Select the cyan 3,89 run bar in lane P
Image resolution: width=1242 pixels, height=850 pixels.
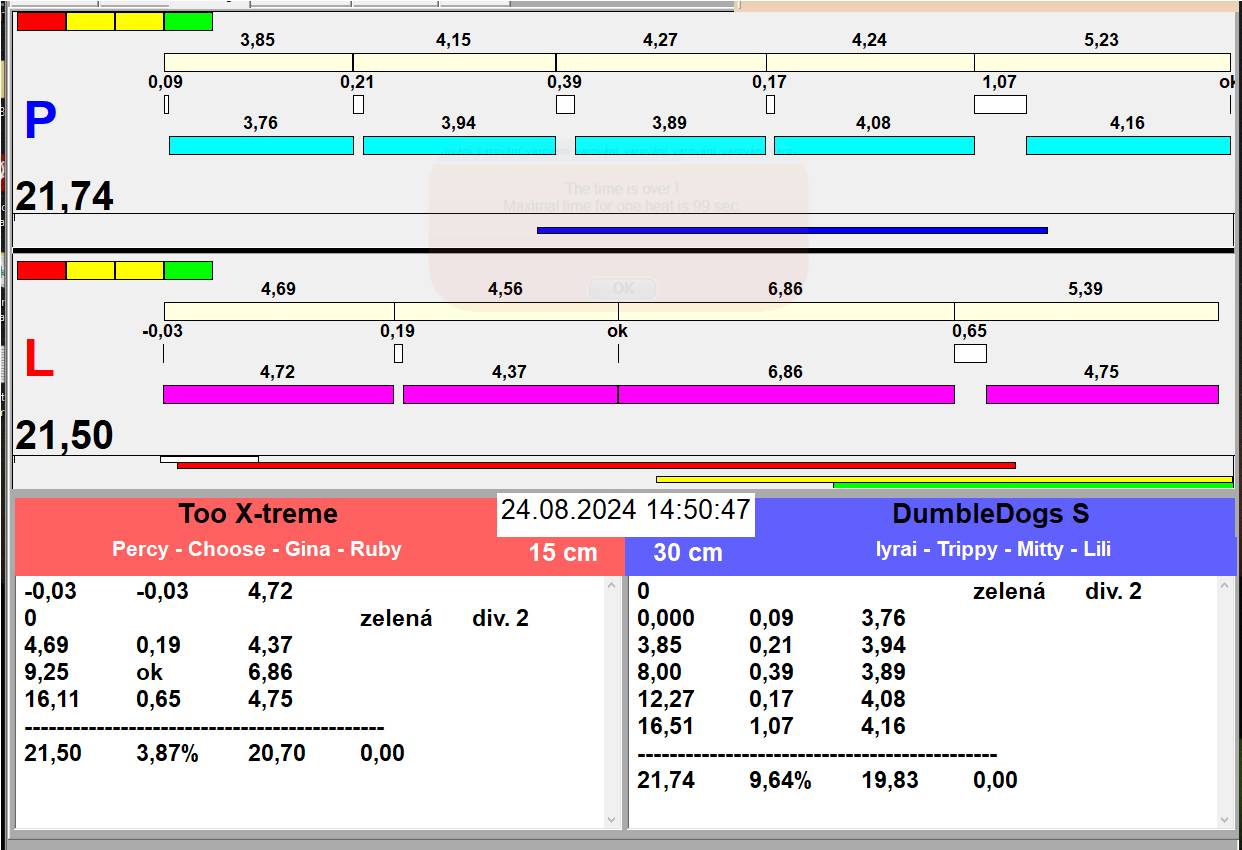pyautogui.click(x=670, y=145)
